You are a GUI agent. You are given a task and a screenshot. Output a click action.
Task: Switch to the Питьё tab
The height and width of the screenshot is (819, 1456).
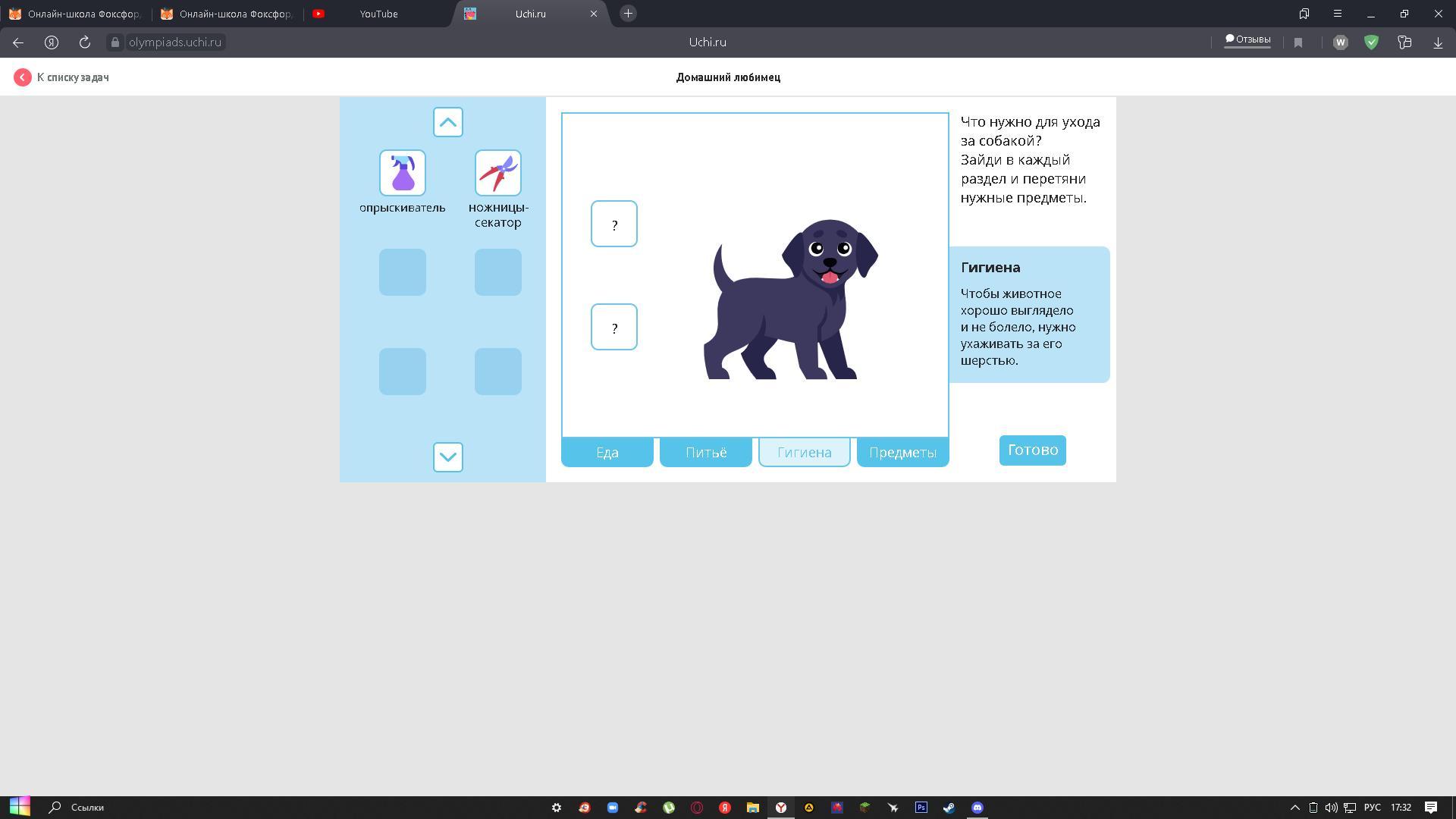pyautogui.click(x=705, y=453)
